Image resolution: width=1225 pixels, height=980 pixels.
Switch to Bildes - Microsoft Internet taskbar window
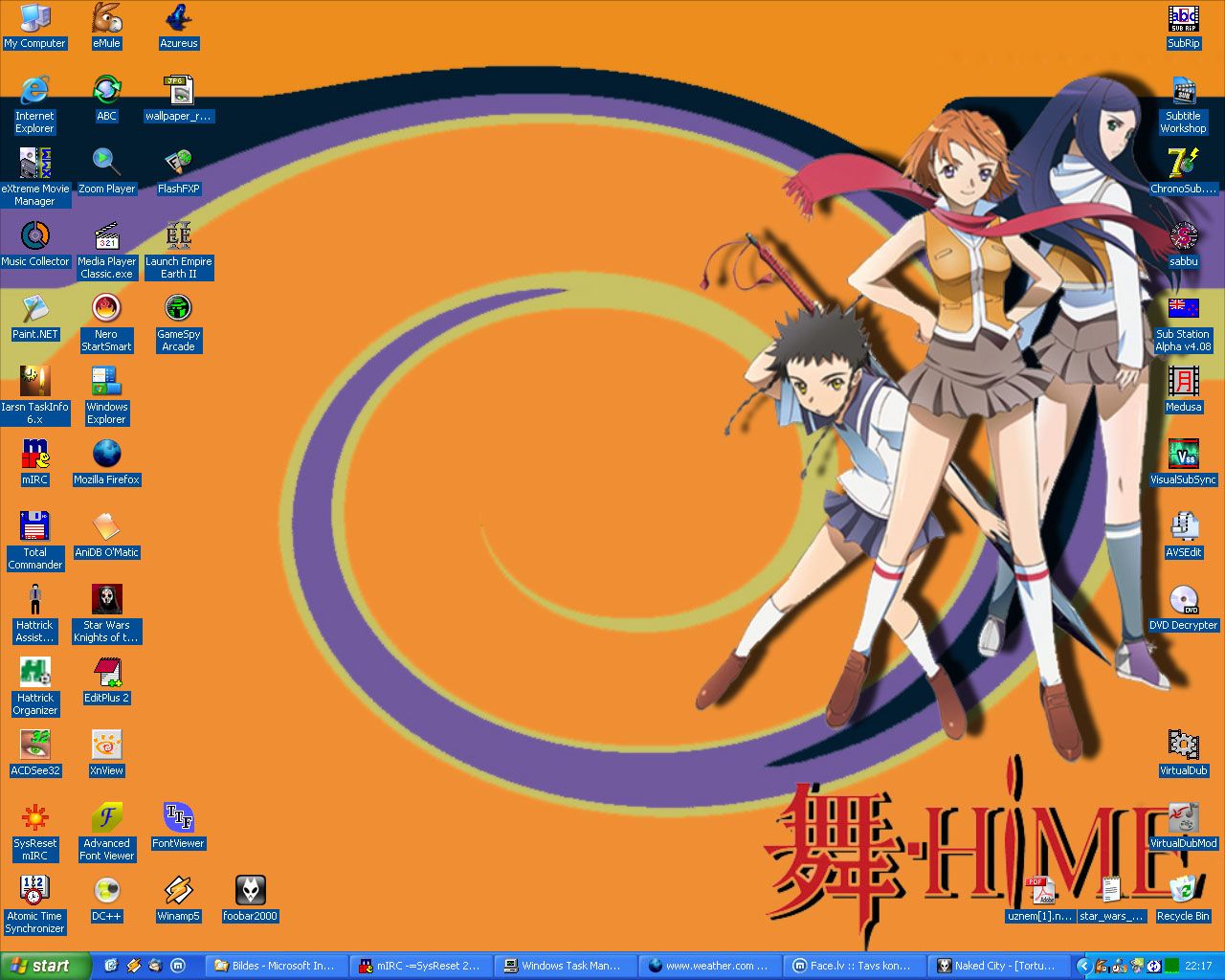point(276,966)
